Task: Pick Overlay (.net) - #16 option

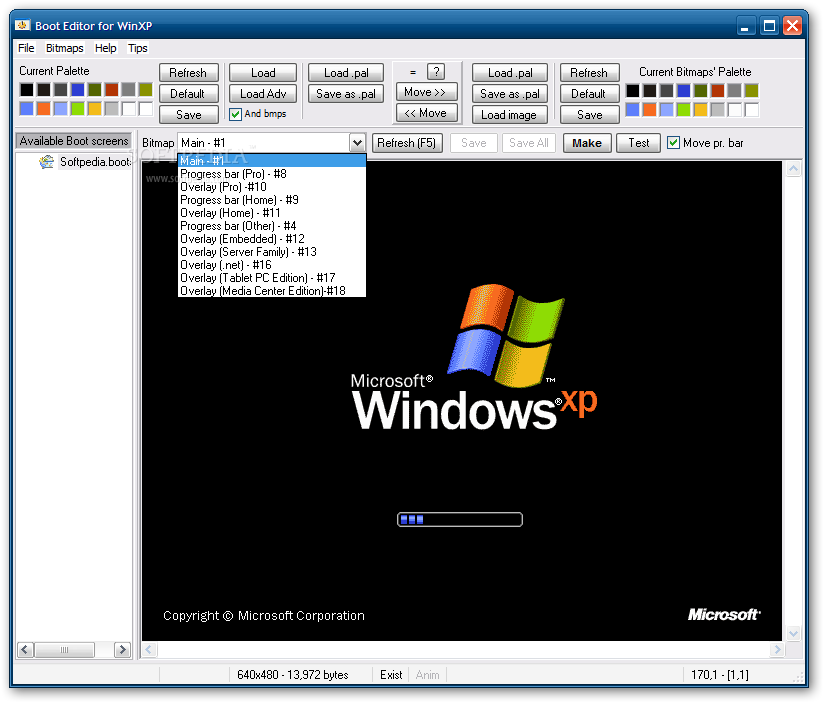Action: tap(272, 265)
